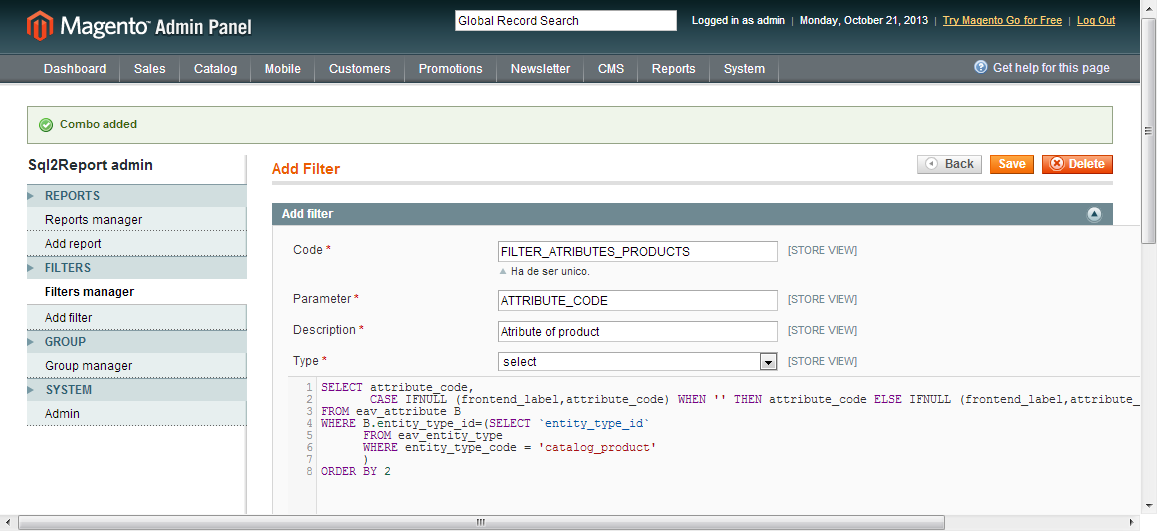Viewport: 1157px width, 531px height.
Task: Click the 'ORDER BY 2' SQL line
Action: [356, 471]
